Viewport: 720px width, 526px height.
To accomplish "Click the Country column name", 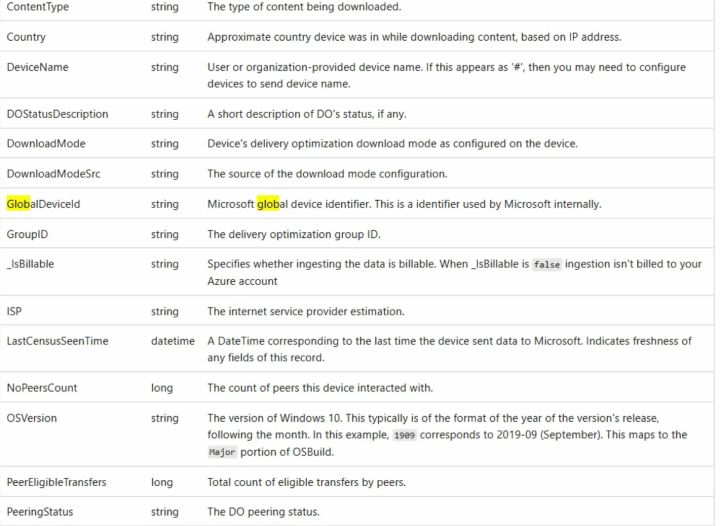I will pos(26,37).
